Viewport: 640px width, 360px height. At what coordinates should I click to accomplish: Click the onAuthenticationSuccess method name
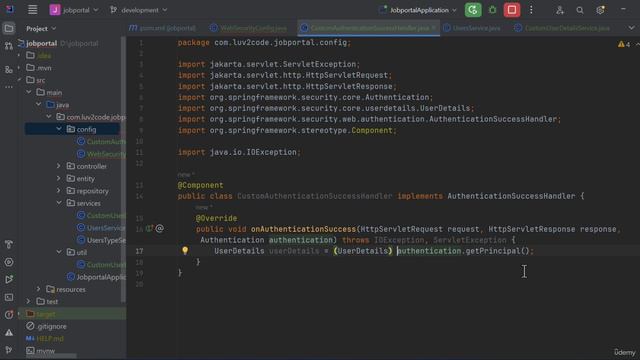point(303,229)
